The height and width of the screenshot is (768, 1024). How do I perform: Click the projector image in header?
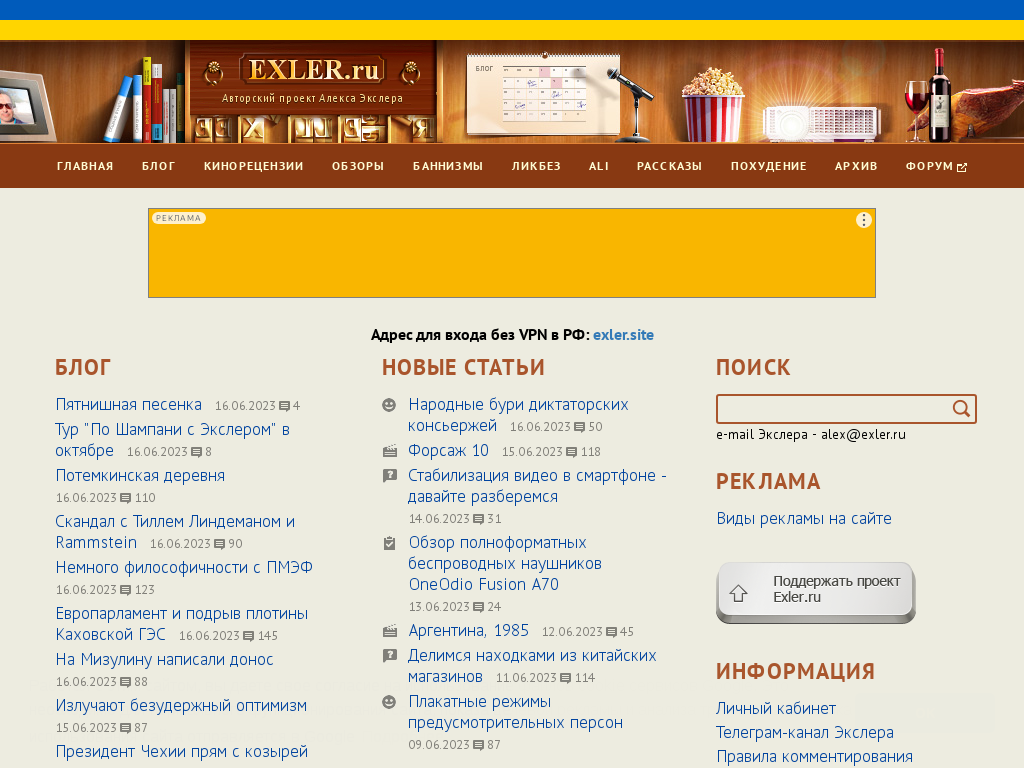823,123
